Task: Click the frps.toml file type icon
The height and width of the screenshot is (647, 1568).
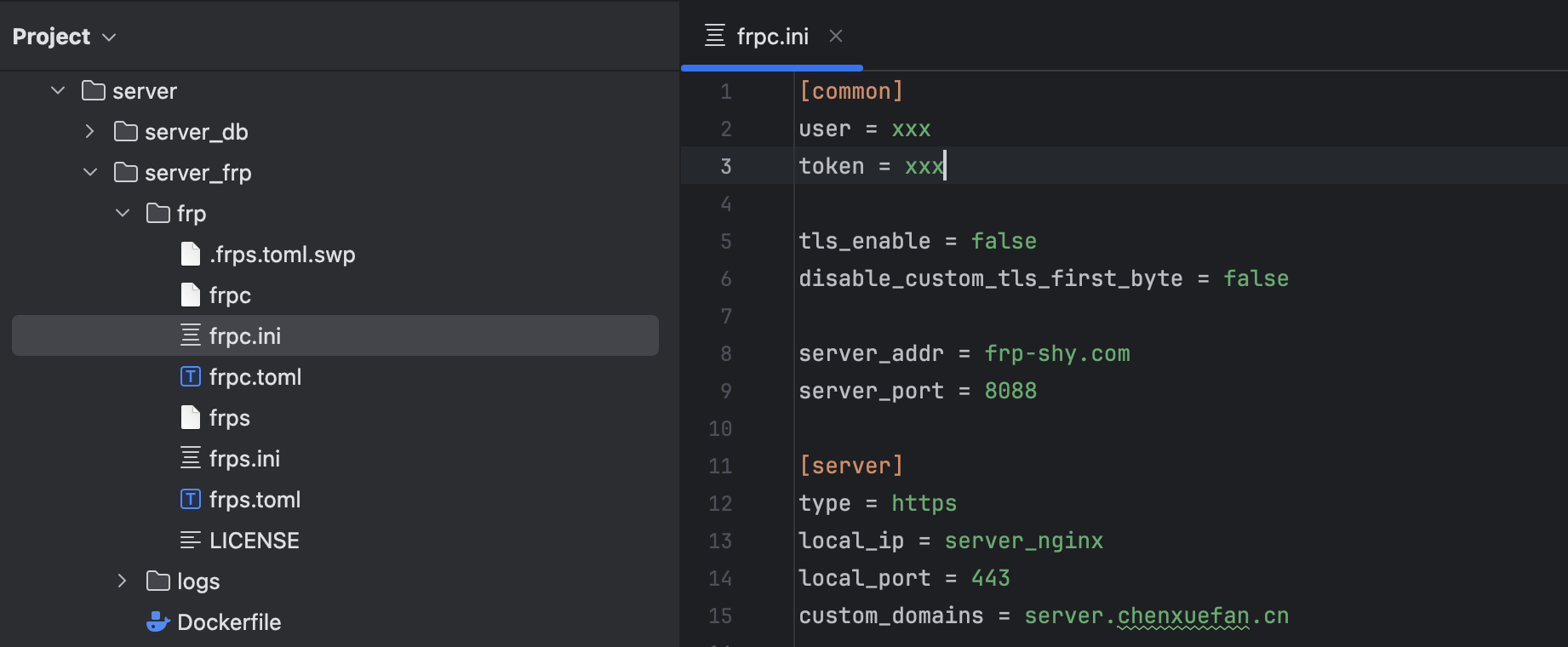Action: pos(191,500)
